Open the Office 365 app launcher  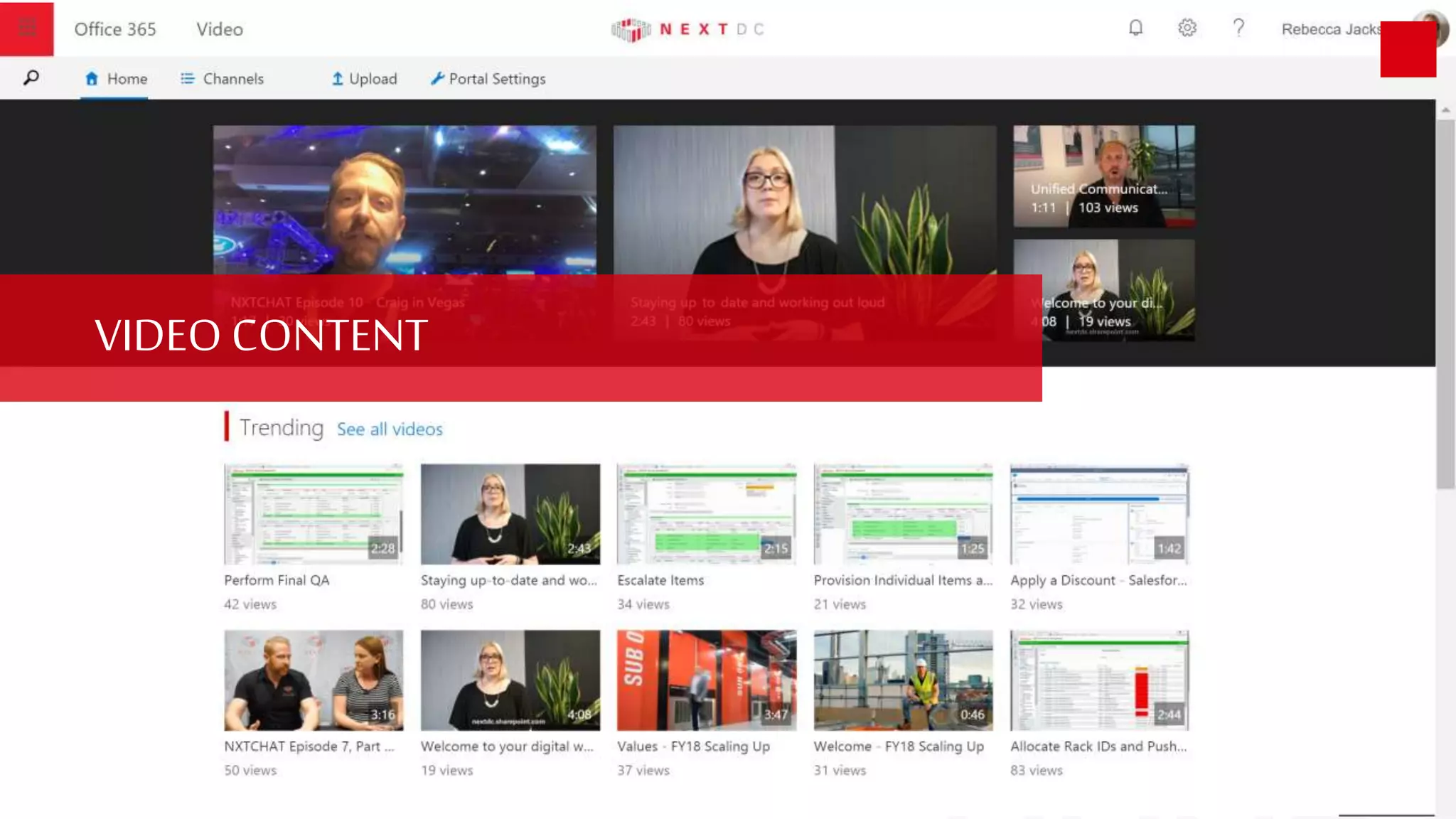pyautogui.click(x=26, y=28)
